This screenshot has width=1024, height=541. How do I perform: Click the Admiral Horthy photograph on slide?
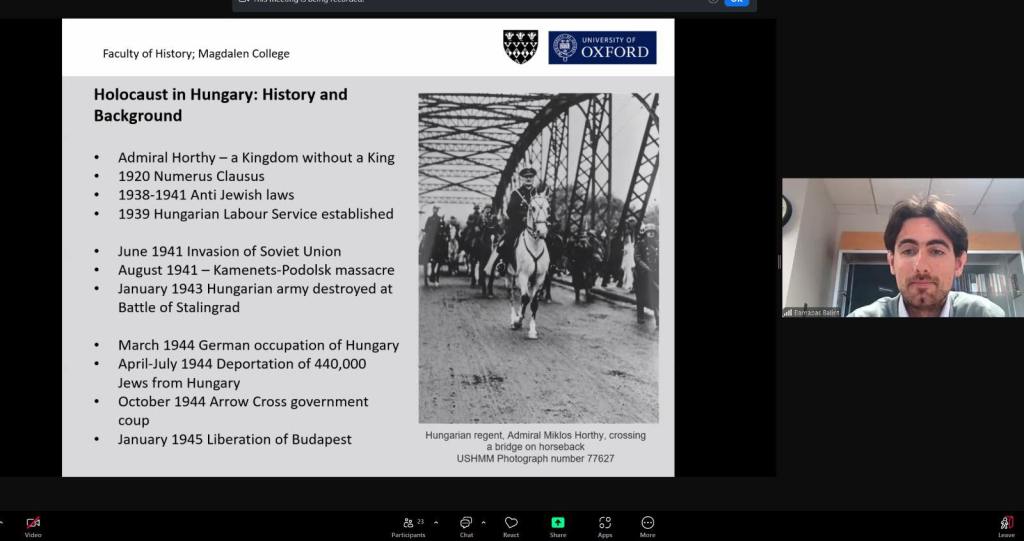click(x=538, y=257)
